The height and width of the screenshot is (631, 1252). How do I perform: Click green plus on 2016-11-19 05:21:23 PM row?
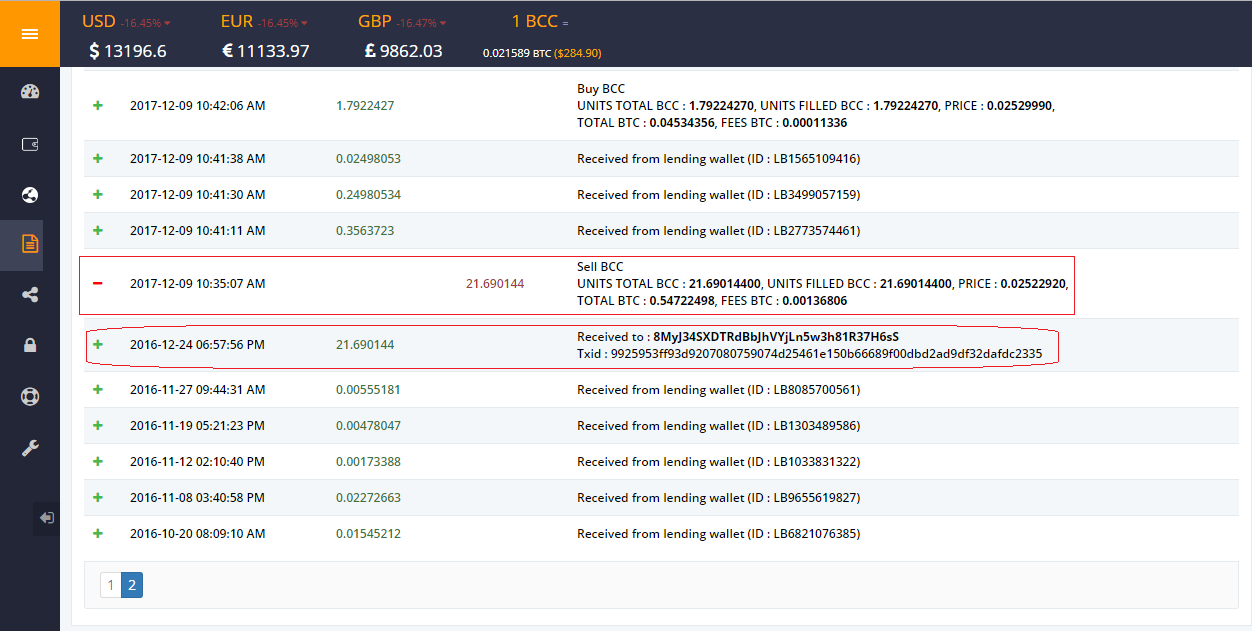click(98, 425)
